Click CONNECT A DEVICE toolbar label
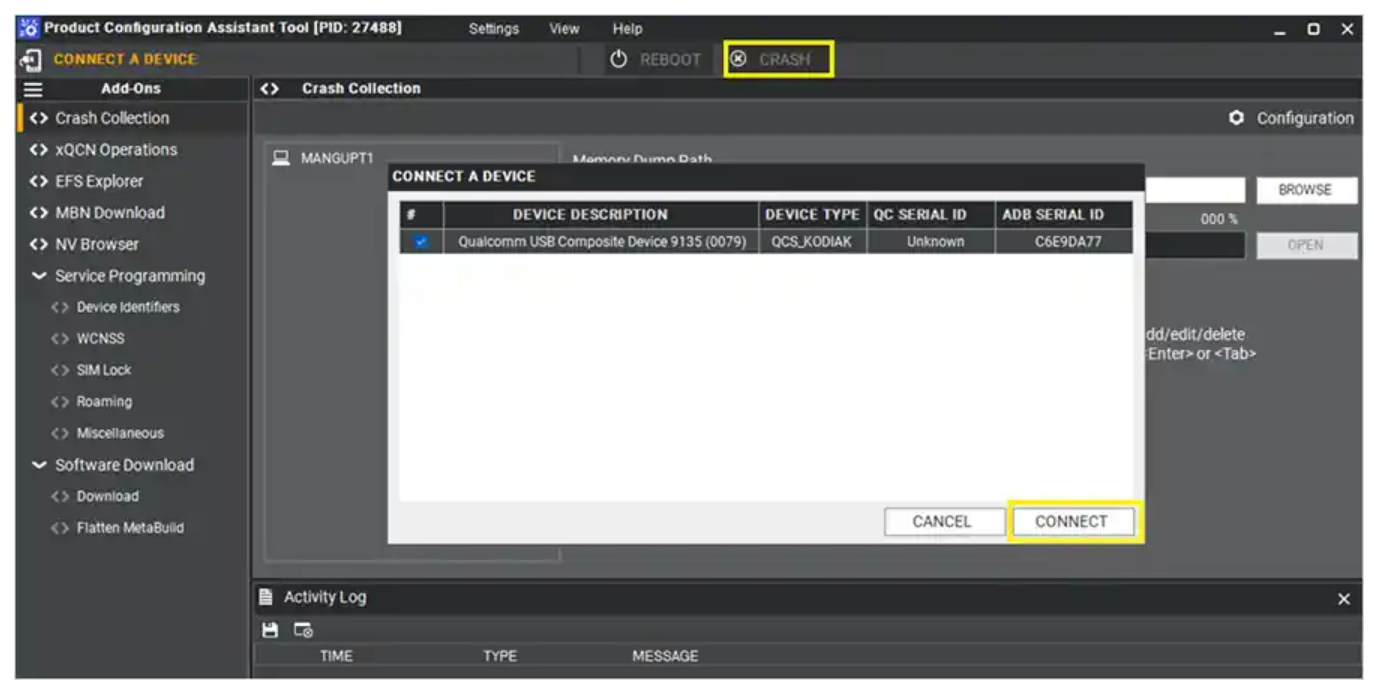This screenshot has width=1374, height=685. point(125,59)
